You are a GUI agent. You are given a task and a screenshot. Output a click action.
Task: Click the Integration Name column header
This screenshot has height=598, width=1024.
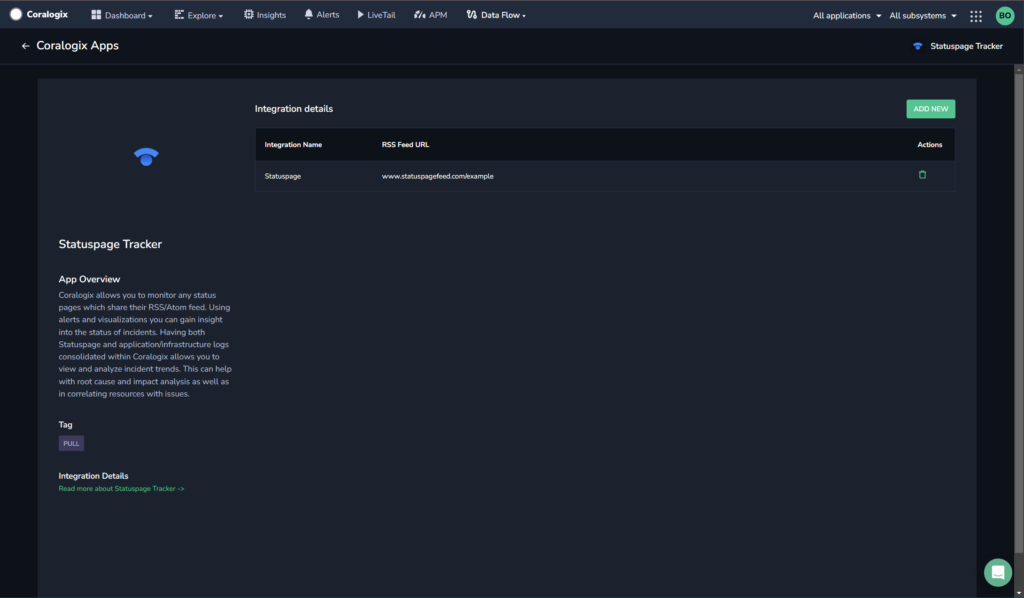pos(293,145)
